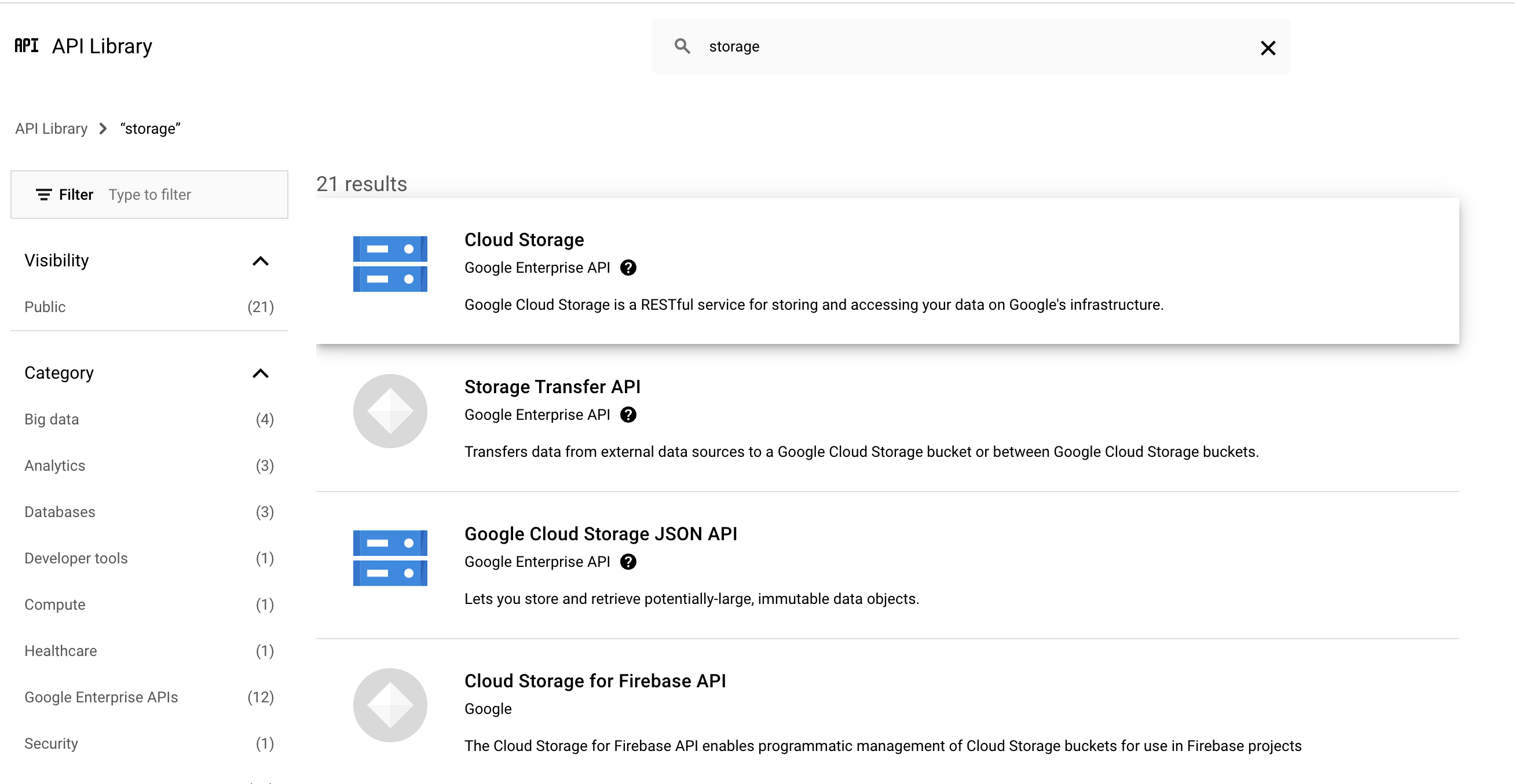Click the storage search input field
This screenshot has height=784, width=1515.
click(x=971, y=46)
